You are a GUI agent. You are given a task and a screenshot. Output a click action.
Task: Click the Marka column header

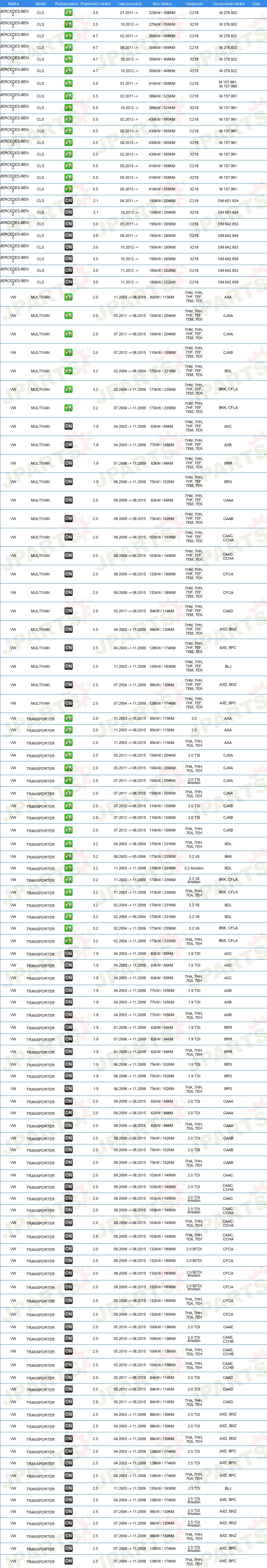pyautogui.click(x=13, y=4)
